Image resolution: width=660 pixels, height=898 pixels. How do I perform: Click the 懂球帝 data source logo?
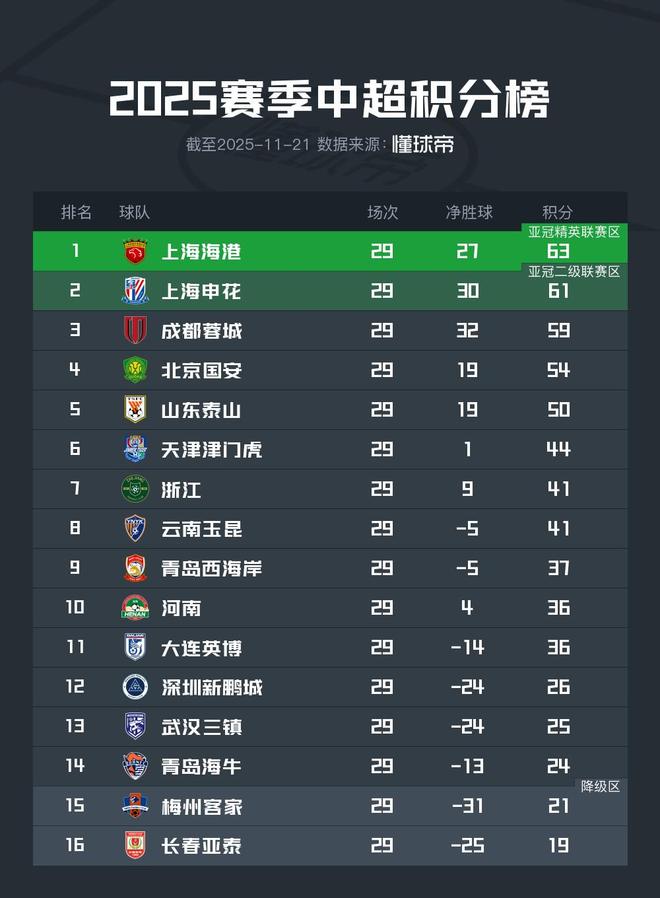click(422, 144)
